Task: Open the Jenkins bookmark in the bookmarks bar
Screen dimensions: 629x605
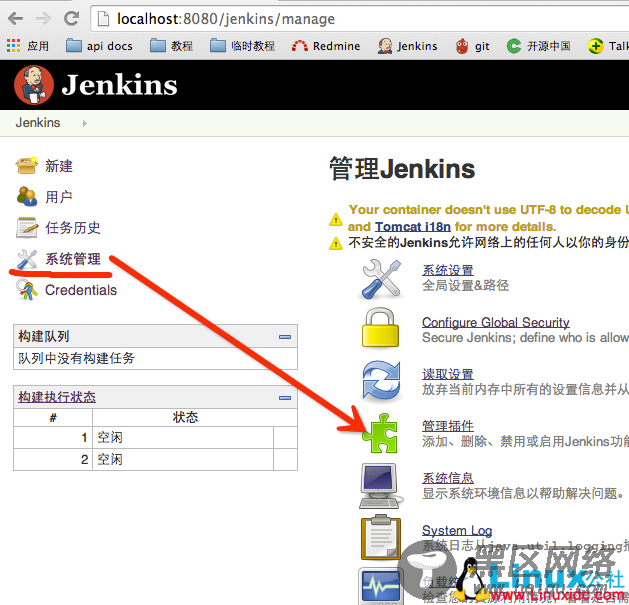Action: 407,46
